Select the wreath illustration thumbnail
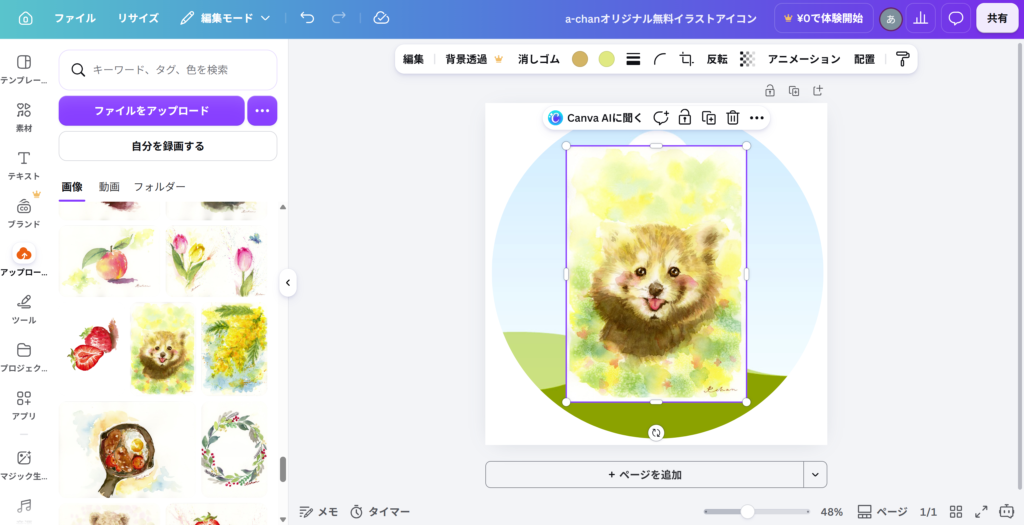The width and height of the screenshot is (1024, 525). (x=234, y=450)
